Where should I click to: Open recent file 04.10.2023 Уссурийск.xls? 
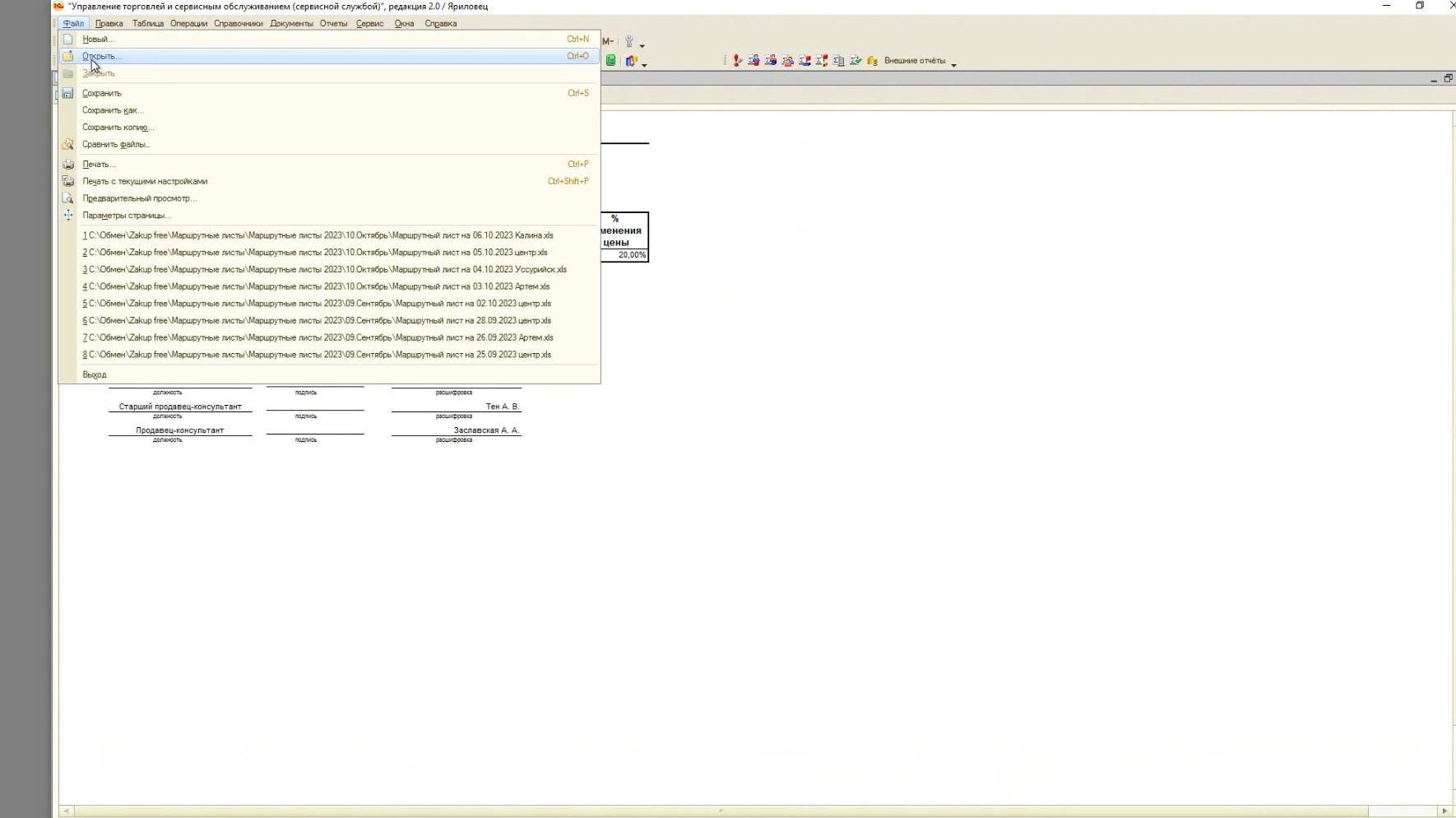(329, 269)
